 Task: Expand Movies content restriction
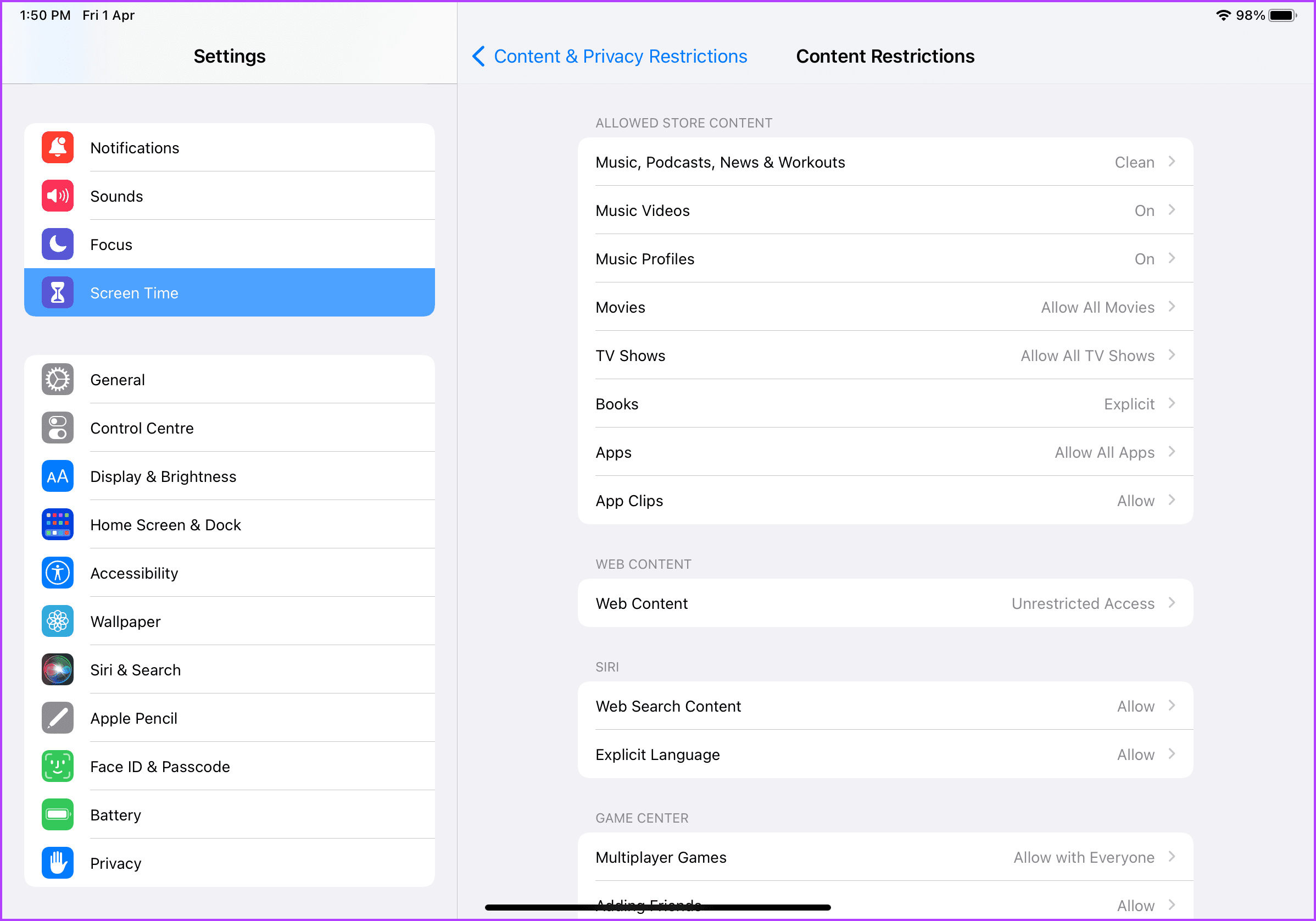coord(884,307)
